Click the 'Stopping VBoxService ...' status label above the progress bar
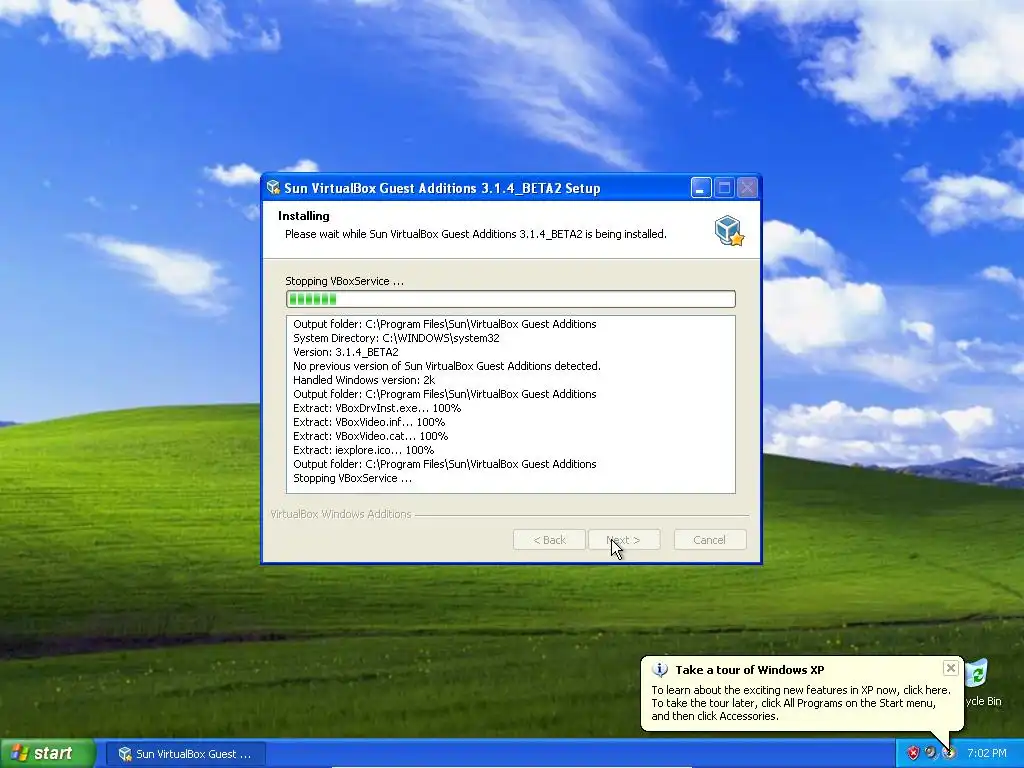The height and width of the screenshot is (768, 1024). [344, 281]
